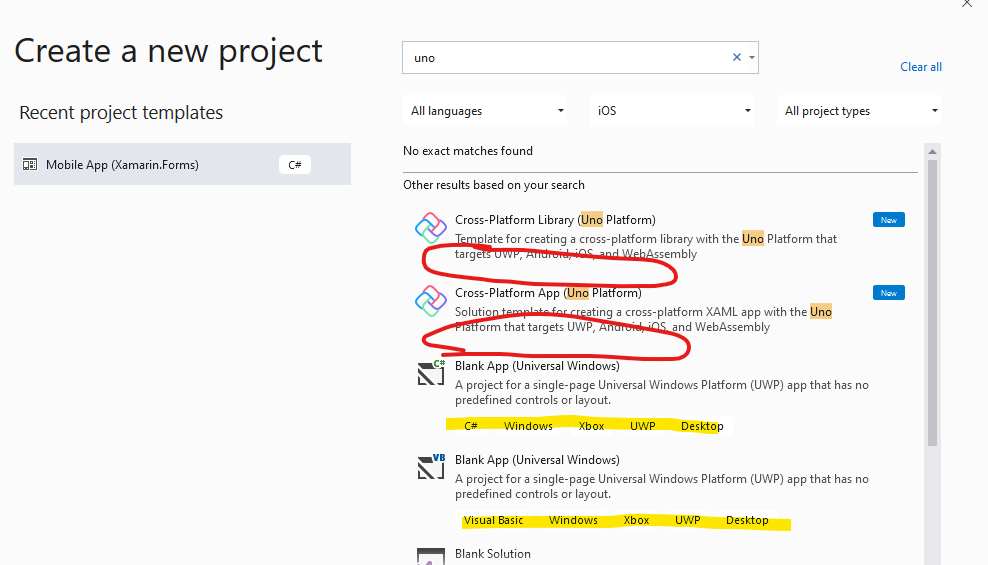Select the Visual Basic Blank App (Universal Windows)
This screenshot has height=565, width=988.
tap(660, 489)
